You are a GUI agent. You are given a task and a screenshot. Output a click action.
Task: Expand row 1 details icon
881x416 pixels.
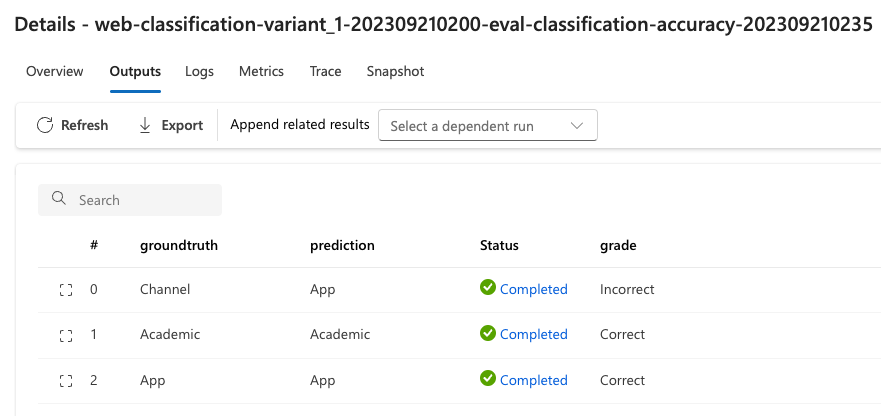(x=67, y=335)
